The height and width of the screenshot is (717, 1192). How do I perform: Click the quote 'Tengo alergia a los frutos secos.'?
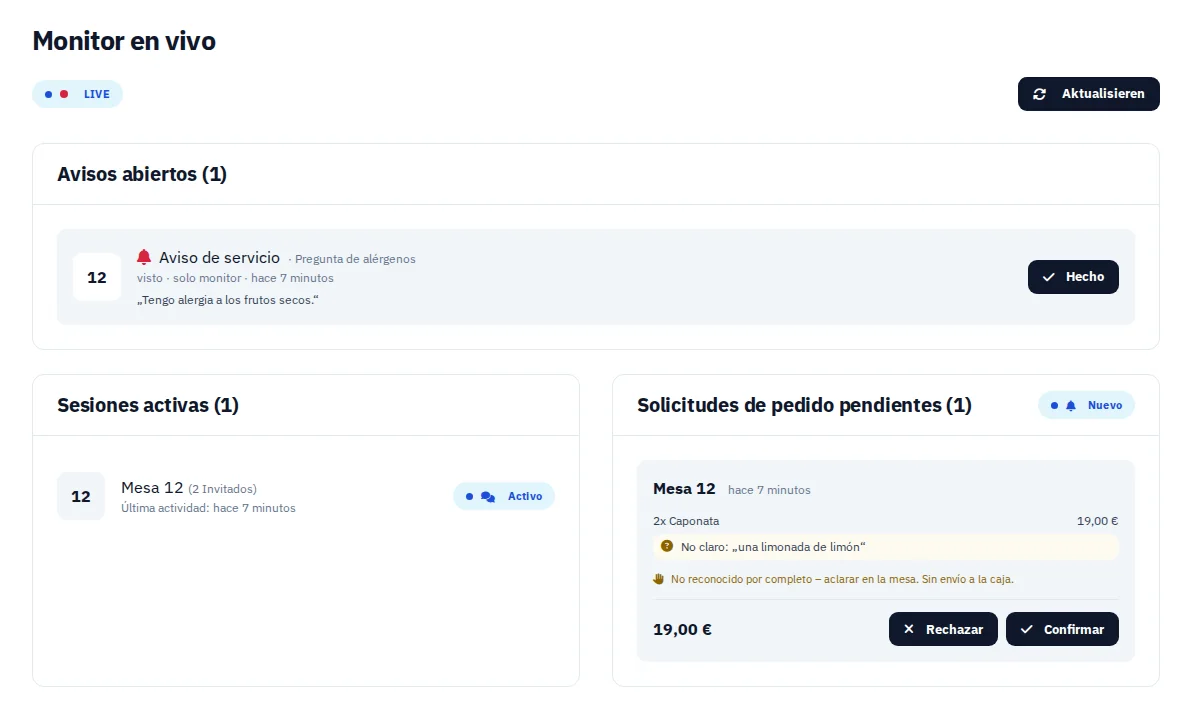(x=227, y=300)
